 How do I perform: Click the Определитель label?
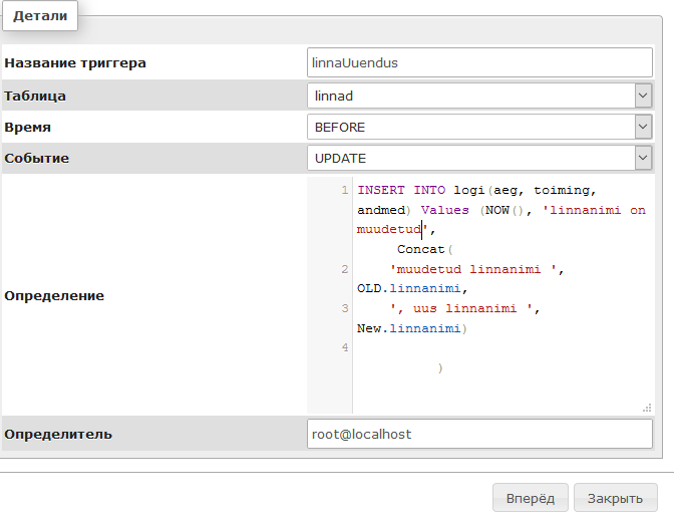coord(58,434)
